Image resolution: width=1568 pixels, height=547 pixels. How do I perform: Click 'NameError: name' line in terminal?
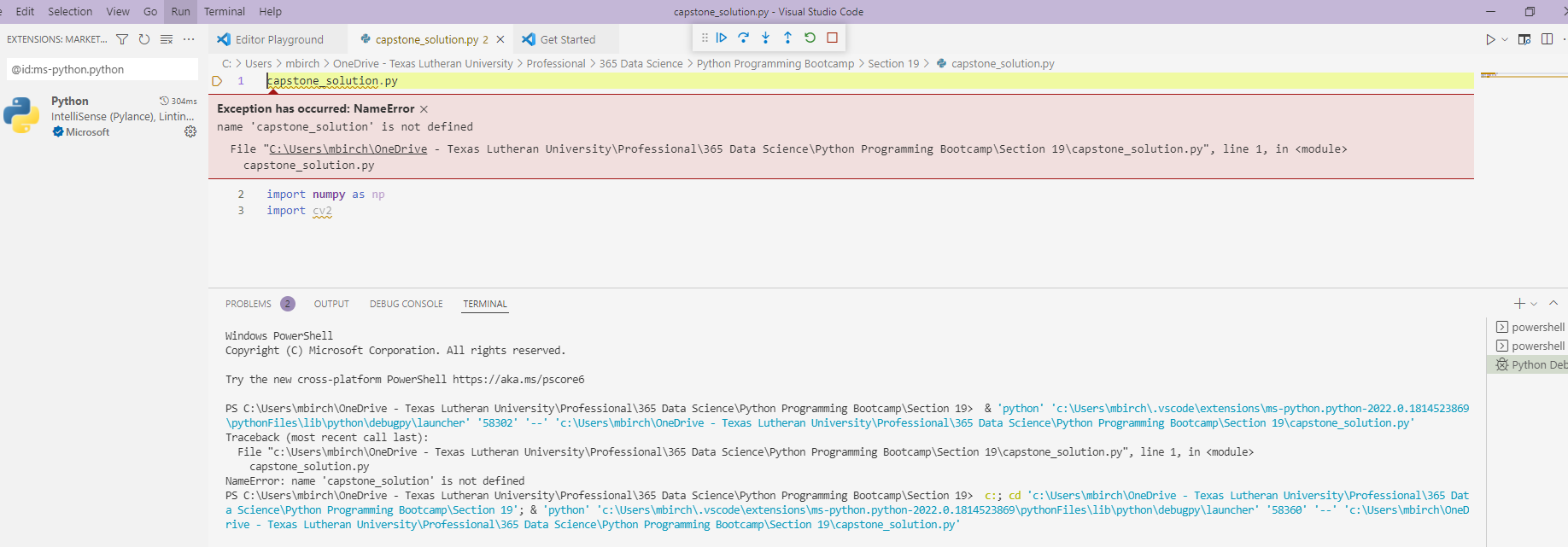click(x=375, y=481)
